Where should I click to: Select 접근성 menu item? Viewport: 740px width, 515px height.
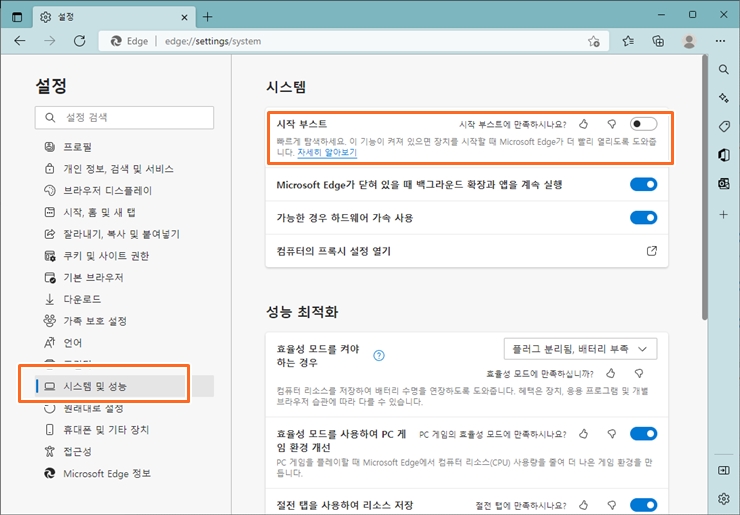(124, 451)
